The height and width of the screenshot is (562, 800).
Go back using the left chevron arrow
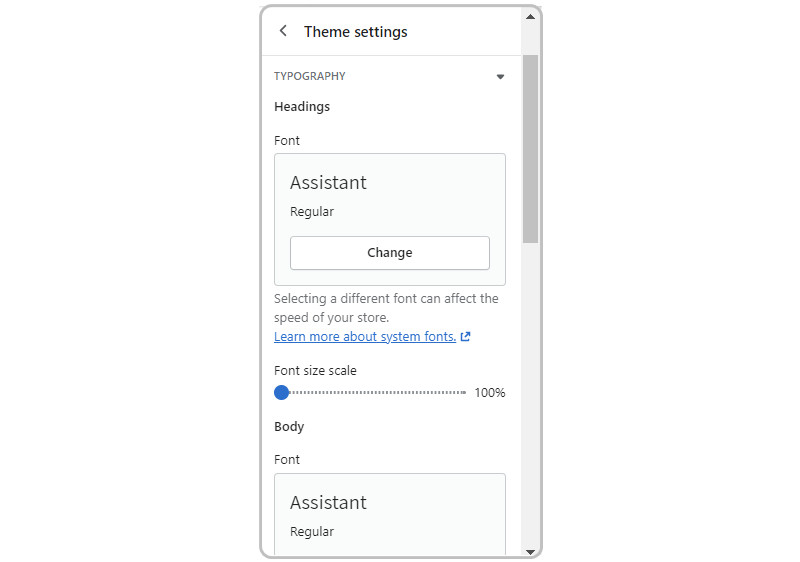coord(283,31)
